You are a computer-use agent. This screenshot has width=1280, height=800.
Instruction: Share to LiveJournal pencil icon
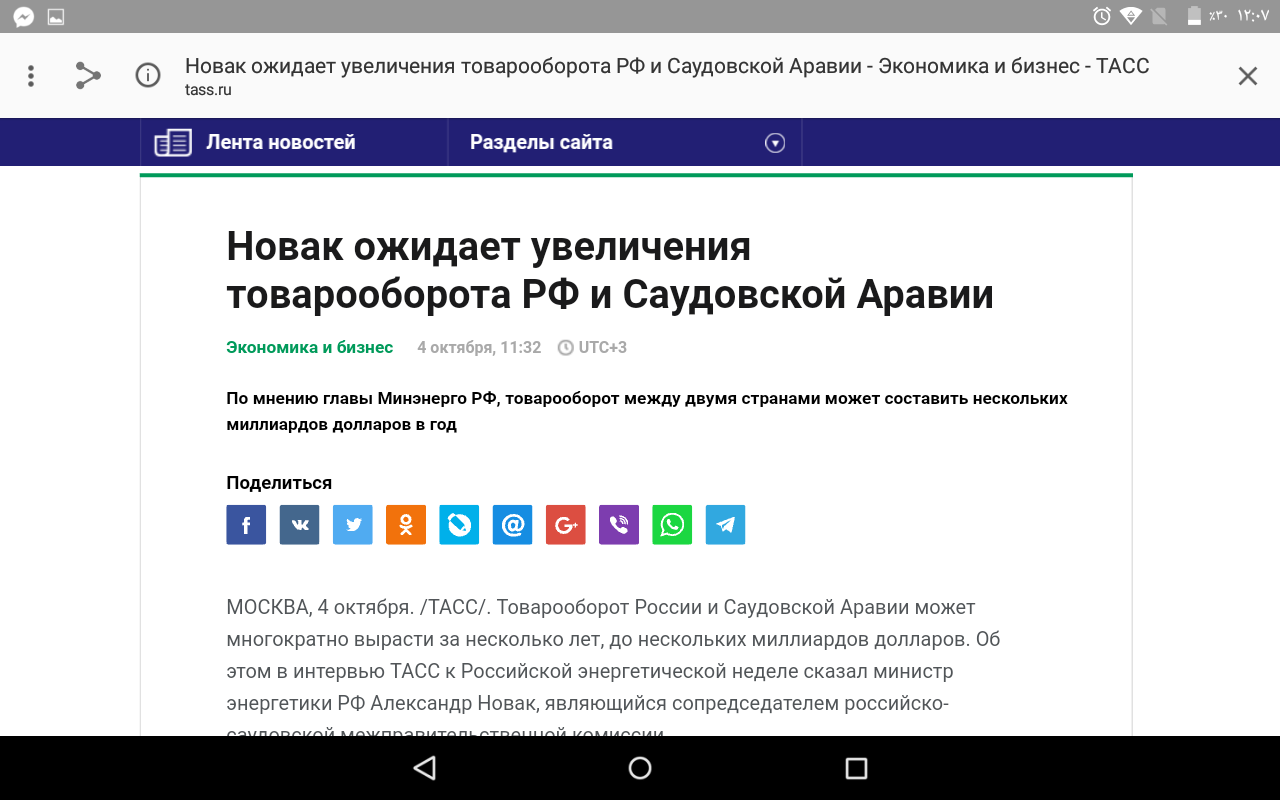[x=459, y=525]
